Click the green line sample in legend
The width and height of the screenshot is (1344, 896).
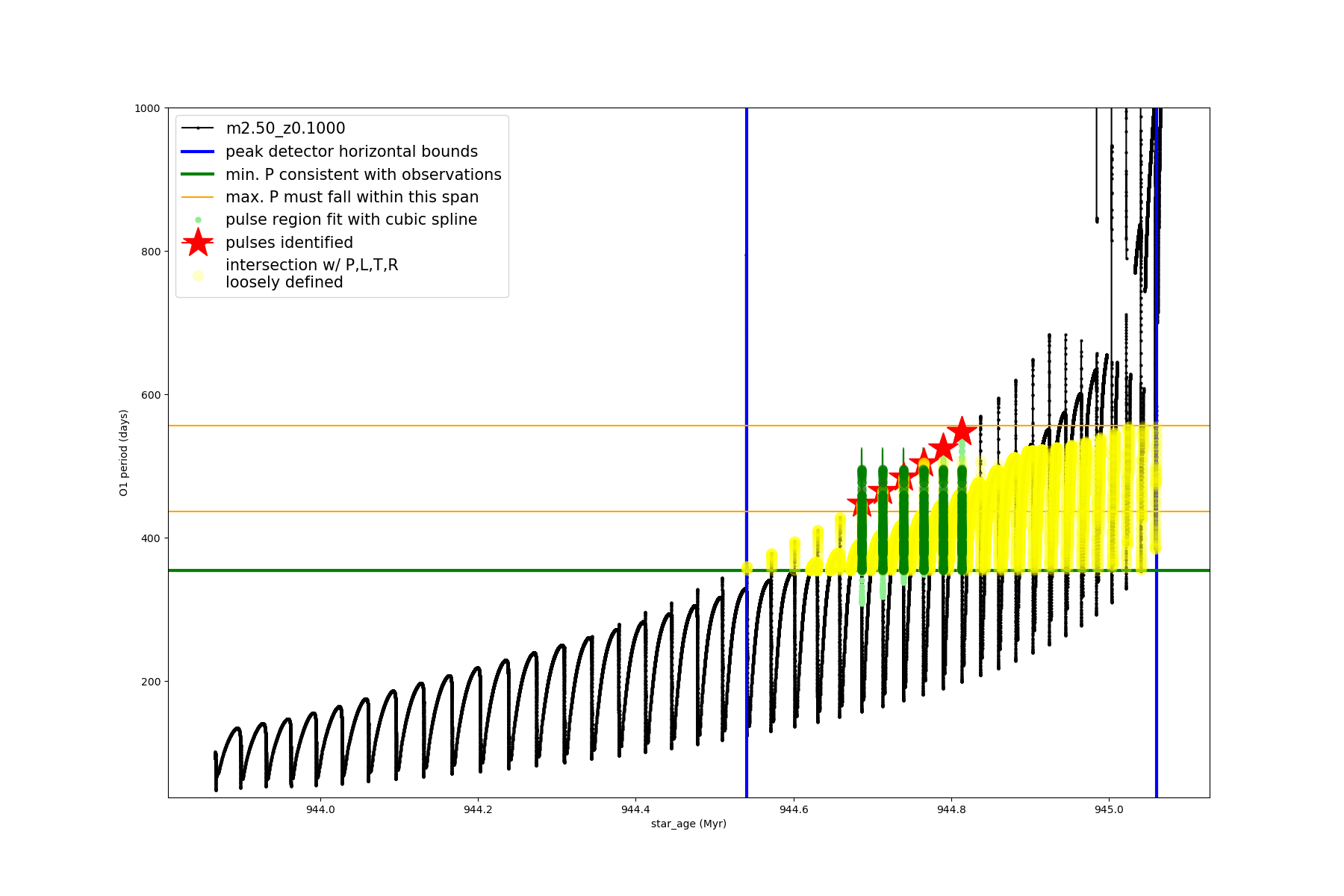(198, 174)
